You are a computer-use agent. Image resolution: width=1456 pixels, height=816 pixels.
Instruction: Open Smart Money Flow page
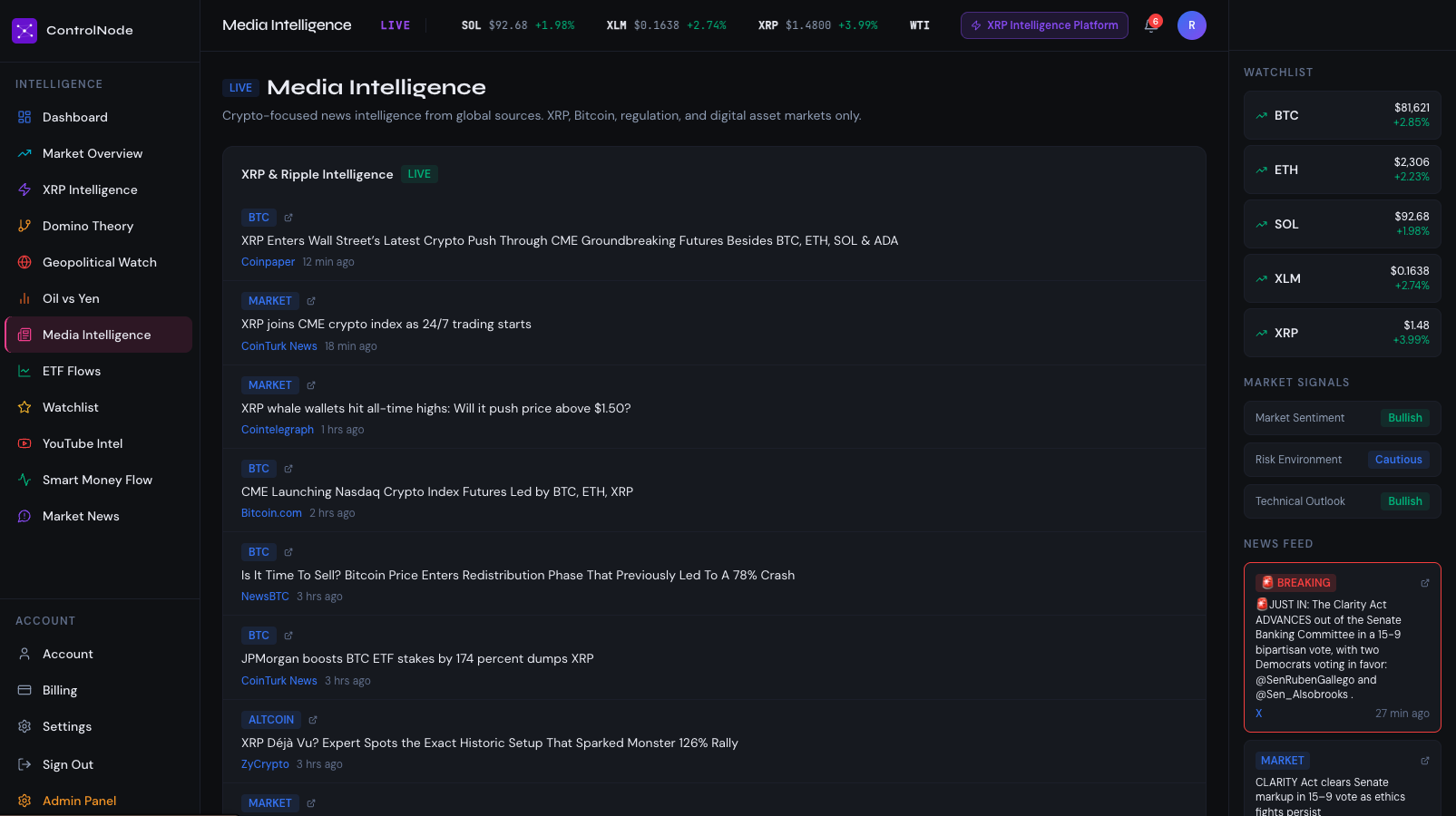[x=98, y=480]
